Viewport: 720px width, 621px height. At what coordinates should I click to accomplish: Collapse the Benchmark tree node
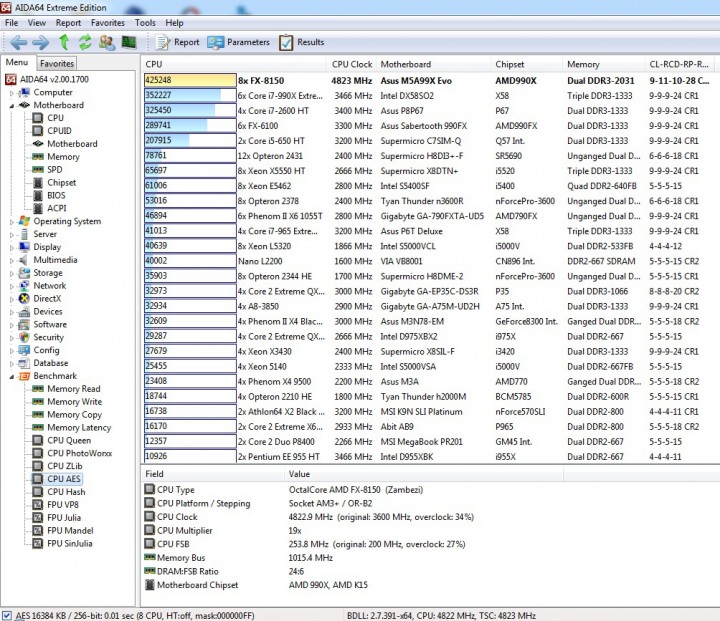12,377
